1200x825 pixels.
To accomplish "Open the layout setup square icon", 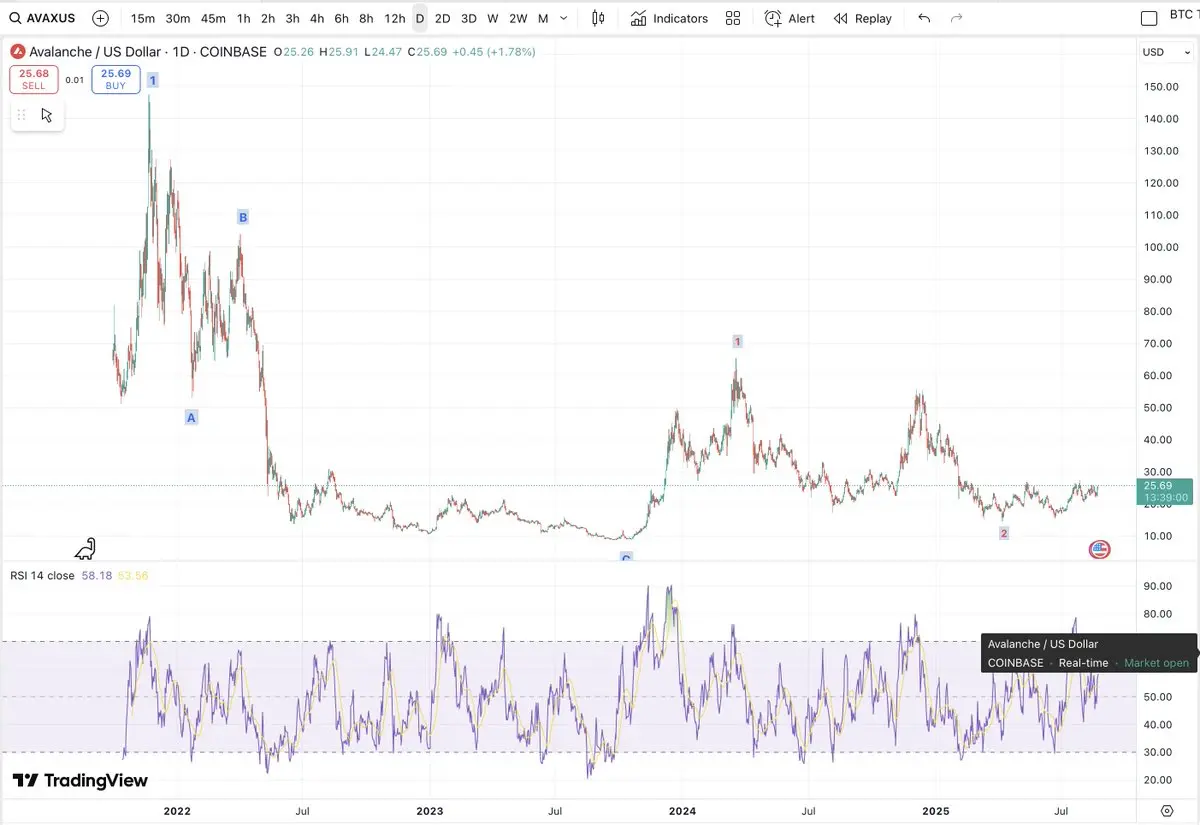I will [x=1150, y=18].
